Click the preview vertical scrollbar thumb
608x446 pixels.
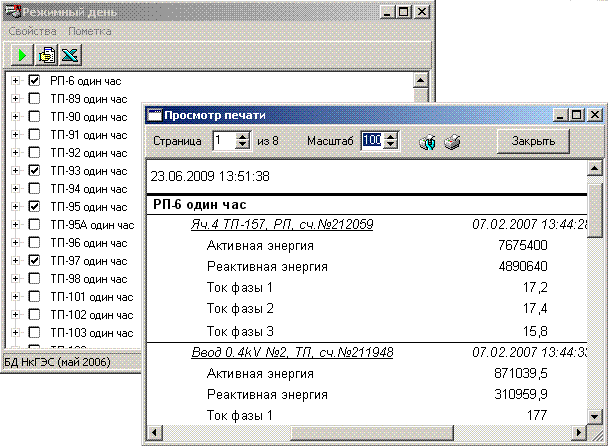594,211
